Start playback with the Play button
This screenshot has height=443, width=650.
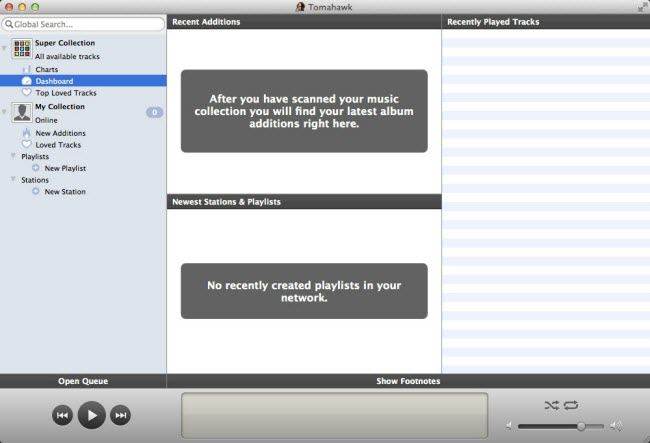92,415
